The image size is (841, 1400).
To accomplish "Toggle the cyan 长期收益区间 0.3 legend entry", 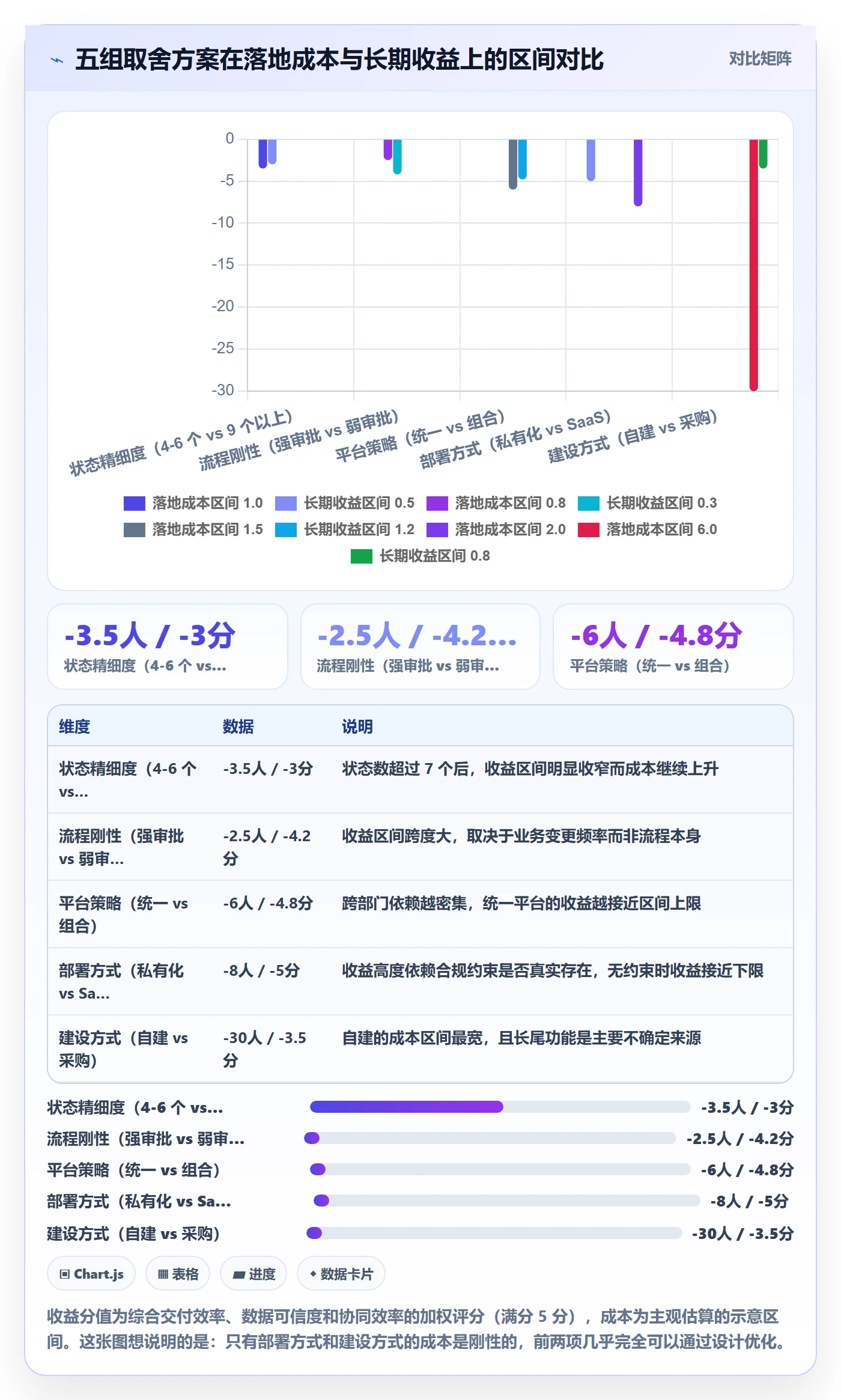I will tap(648, 503).
